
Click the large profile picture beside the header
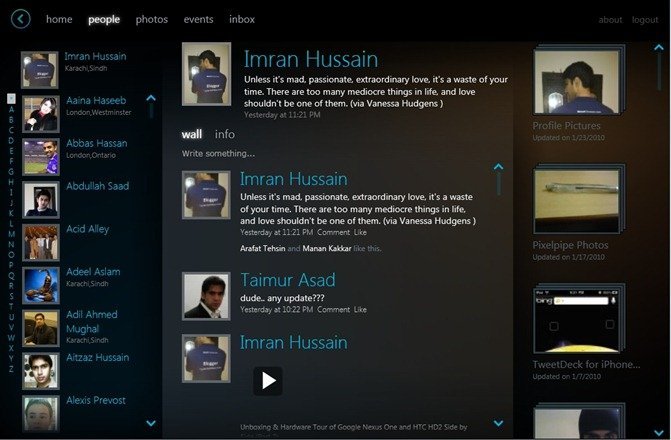[206, 74]
